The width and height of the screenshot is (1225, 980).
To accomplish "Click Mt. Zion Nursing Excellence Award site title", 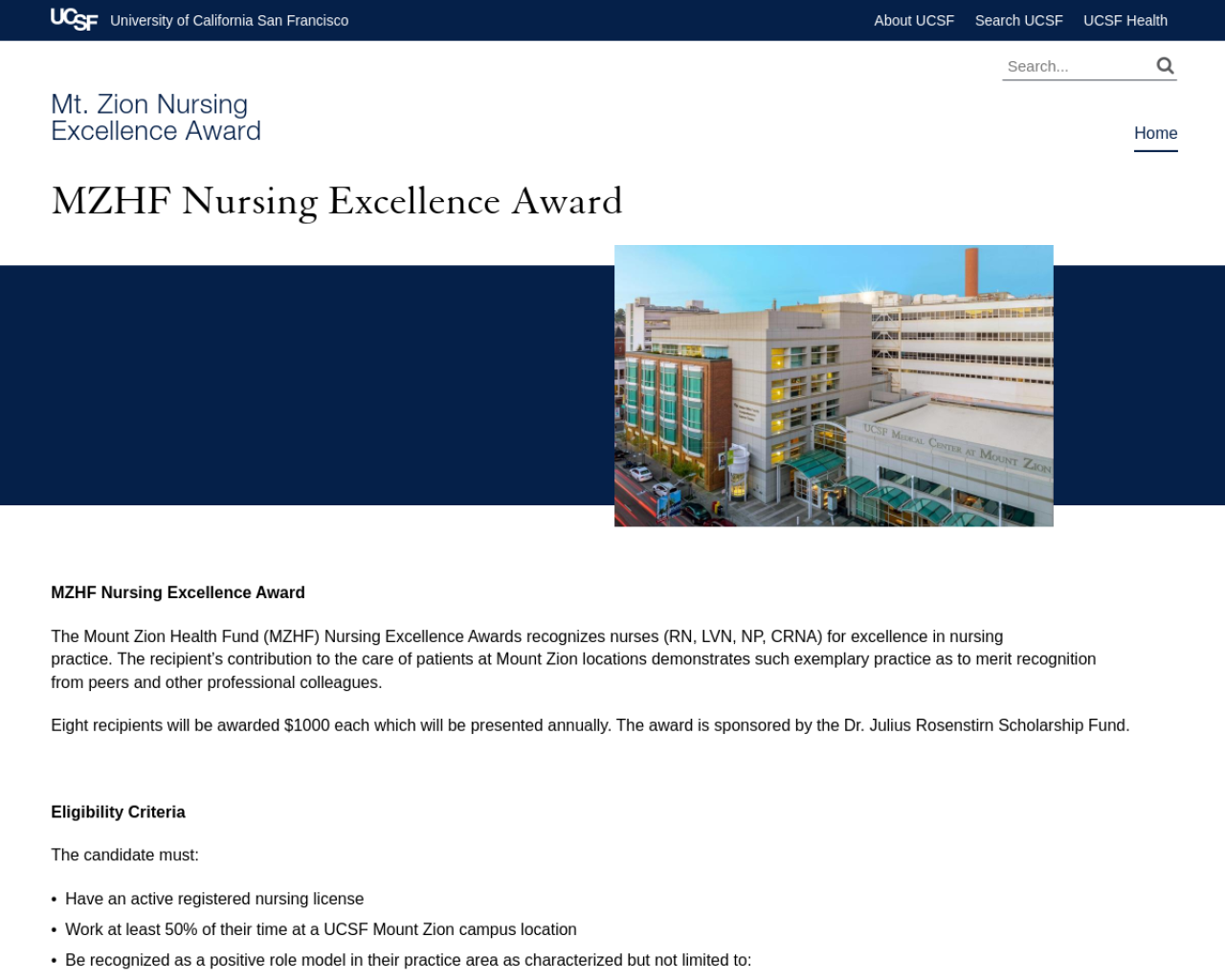I will click(156, 118).
